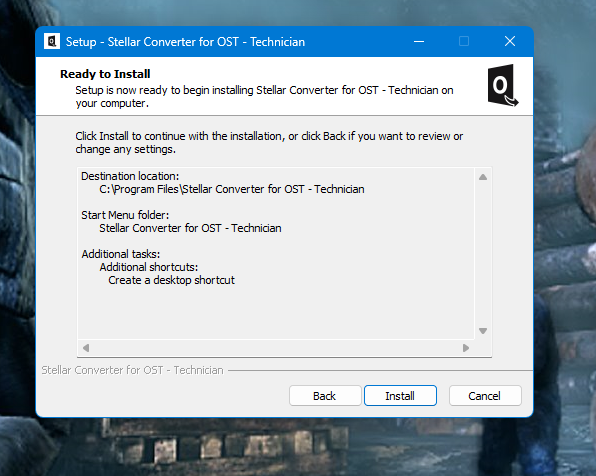Click the Destination location path text
Viewport: 596px width, 476px height.
coord(232,189)
